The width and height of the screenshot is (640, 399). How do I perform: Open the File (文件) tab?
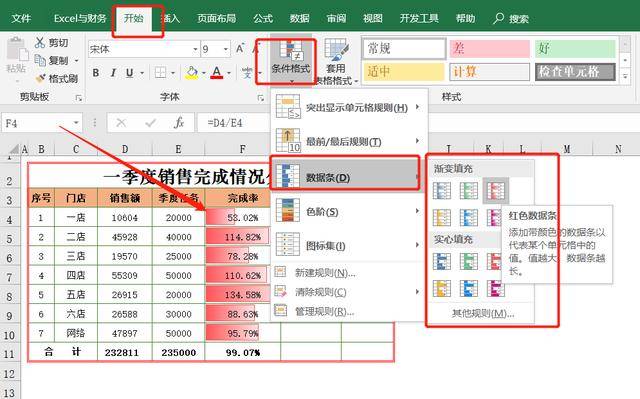point(21,18)
